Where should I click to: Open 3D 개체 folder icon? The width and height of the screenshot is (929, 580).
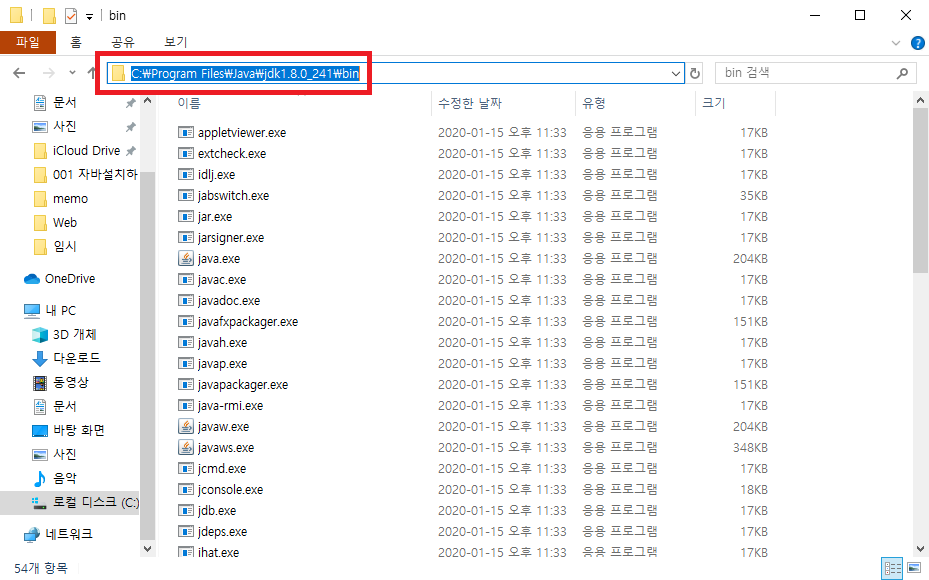click(40, 335)
